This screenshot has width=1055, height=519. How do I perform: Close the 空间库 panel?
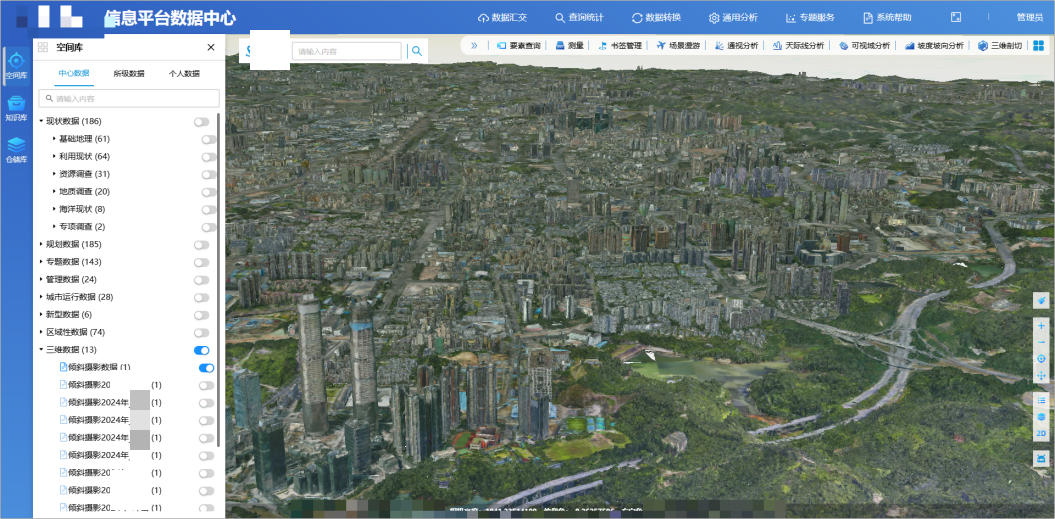pyautogui.click(x=211, y=47)
